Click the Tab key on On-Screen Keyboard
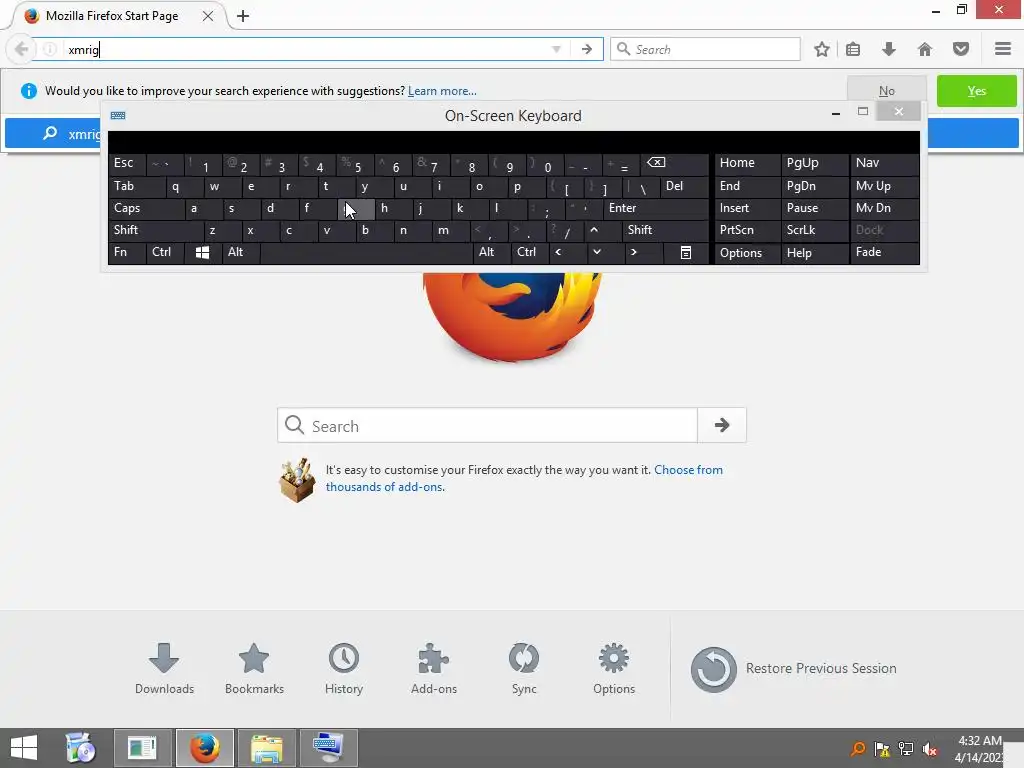 click(x=136, y=186)
